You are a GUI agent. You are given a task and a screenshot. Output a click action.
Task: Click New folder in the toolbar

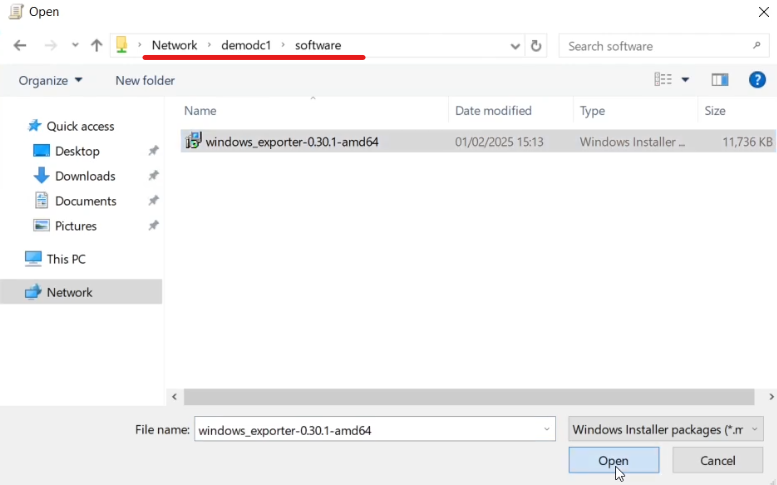click(x=145, y=80)
